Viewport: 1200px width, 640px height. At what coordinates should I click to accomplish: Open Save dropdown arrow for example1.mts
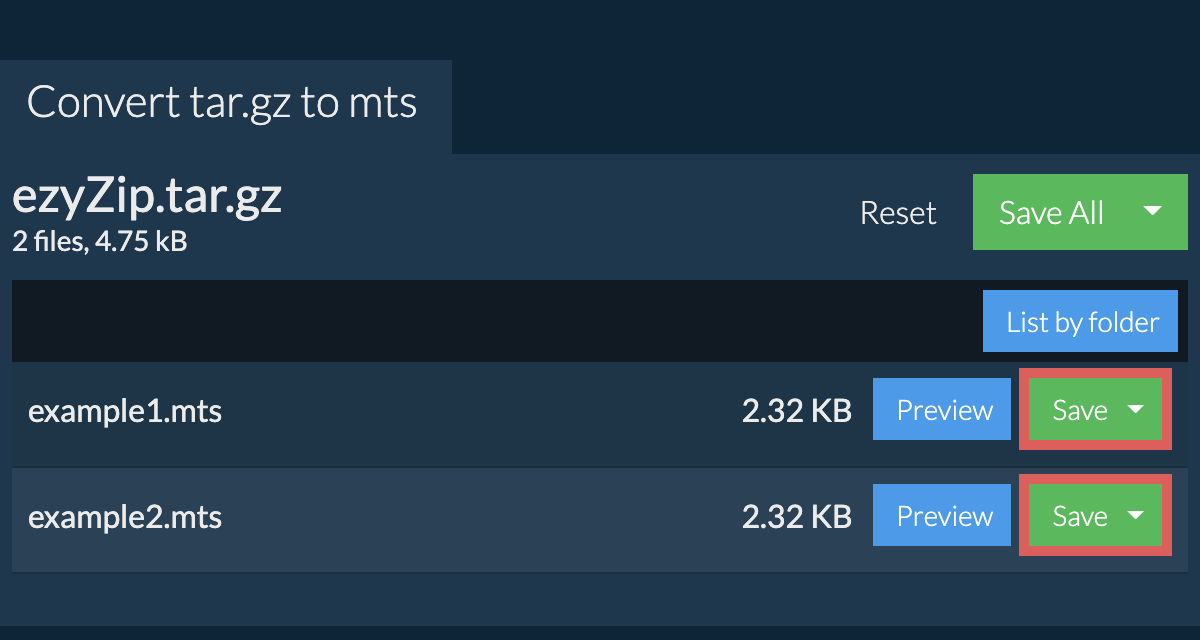(1136, 409)
